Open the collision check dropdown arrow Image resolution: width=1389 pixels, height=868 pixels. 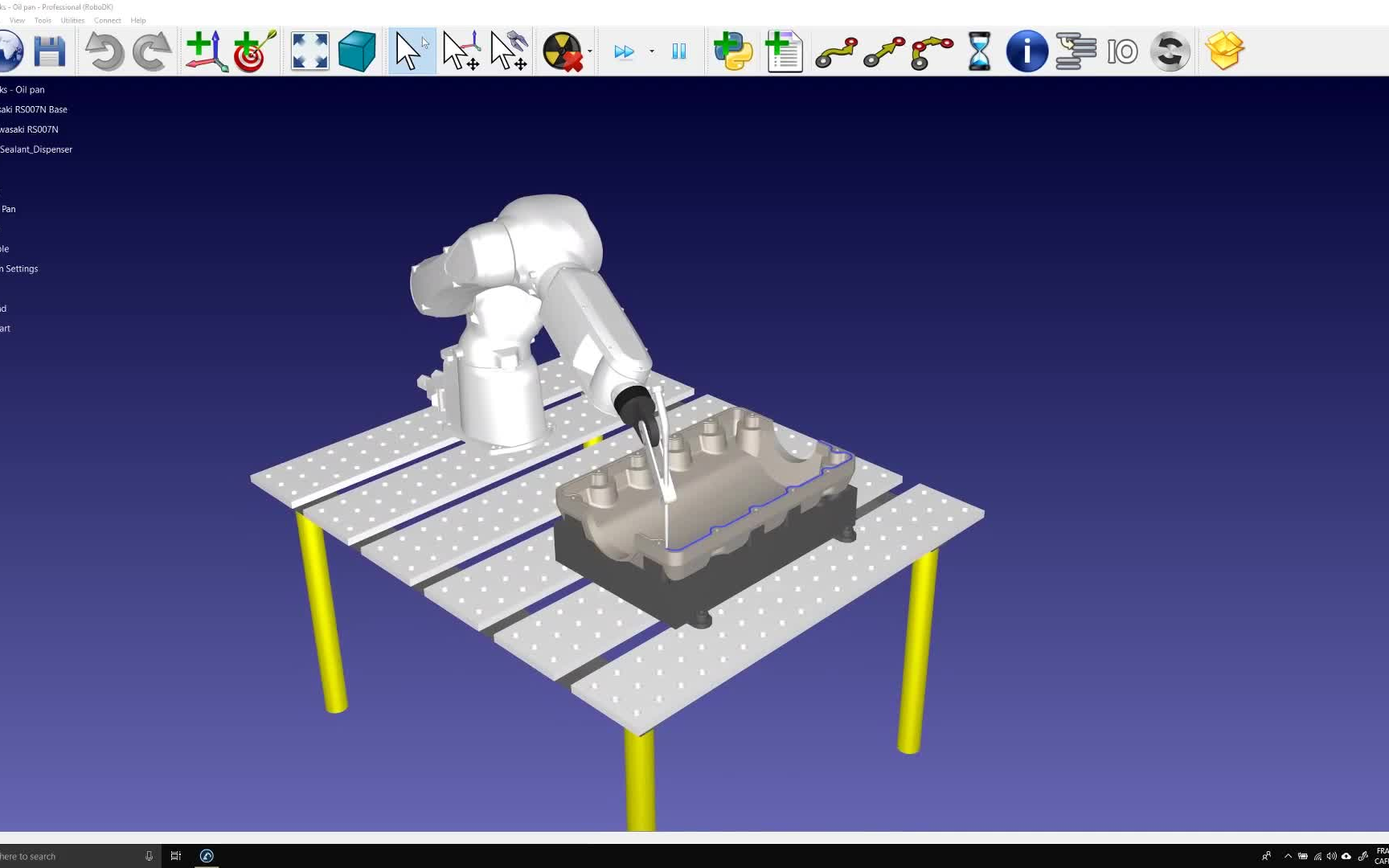point(588,51)
